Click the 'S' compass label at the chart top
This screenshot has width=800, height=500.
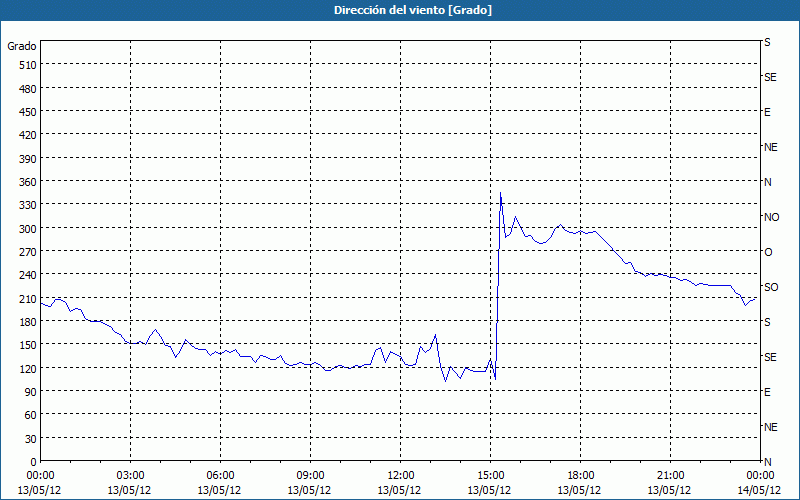pyautogui.click(x=767, y=42)
